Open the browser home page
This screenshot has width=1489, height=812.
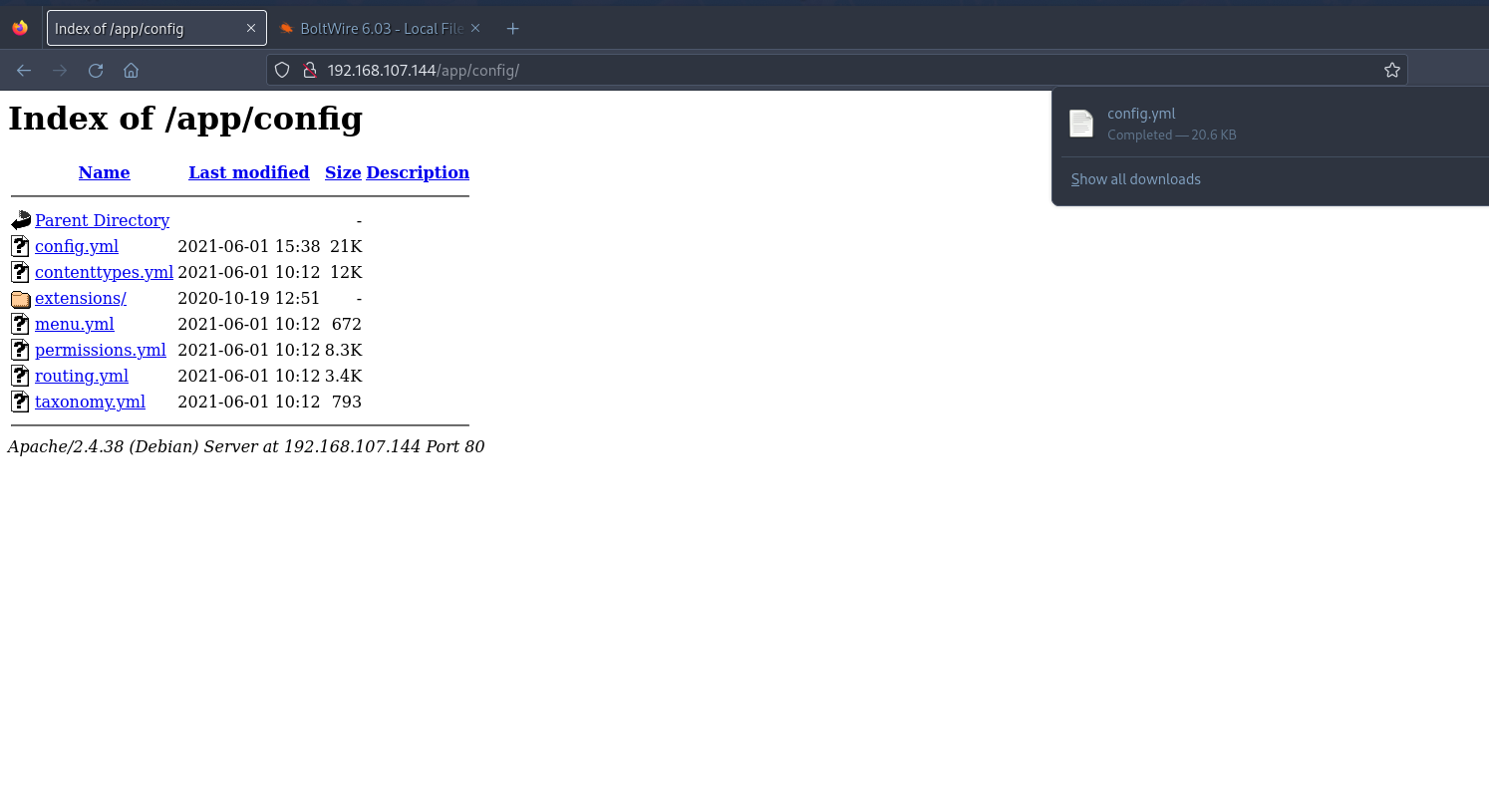point(131,71)
